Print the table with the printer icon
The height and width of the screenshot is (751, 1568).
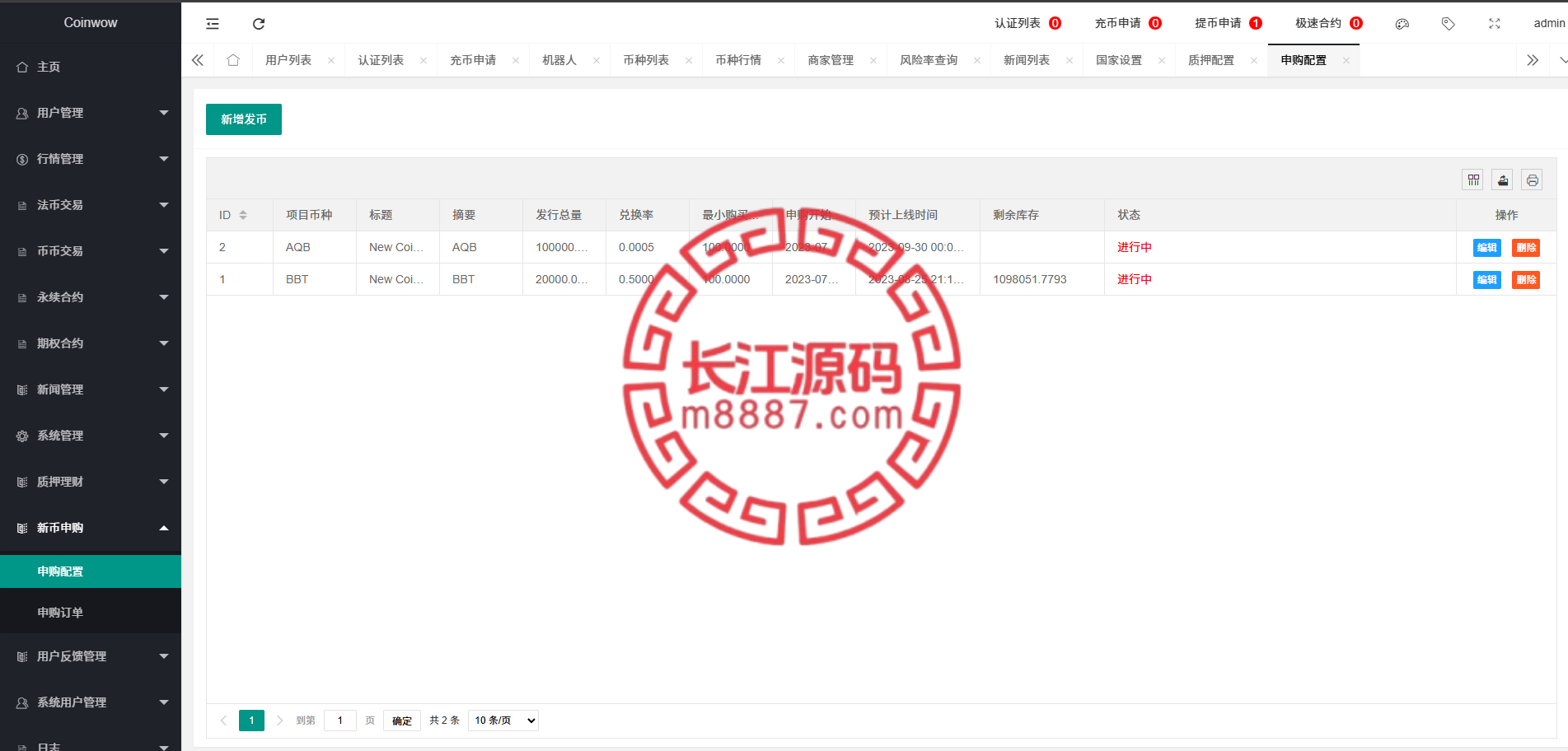coord(1533,180)
